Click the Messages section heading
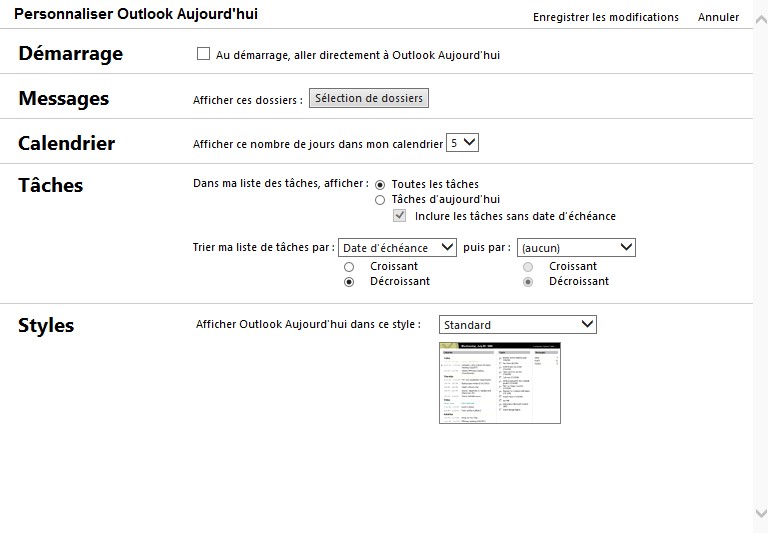The image size is (768, 533). (64, 98)
